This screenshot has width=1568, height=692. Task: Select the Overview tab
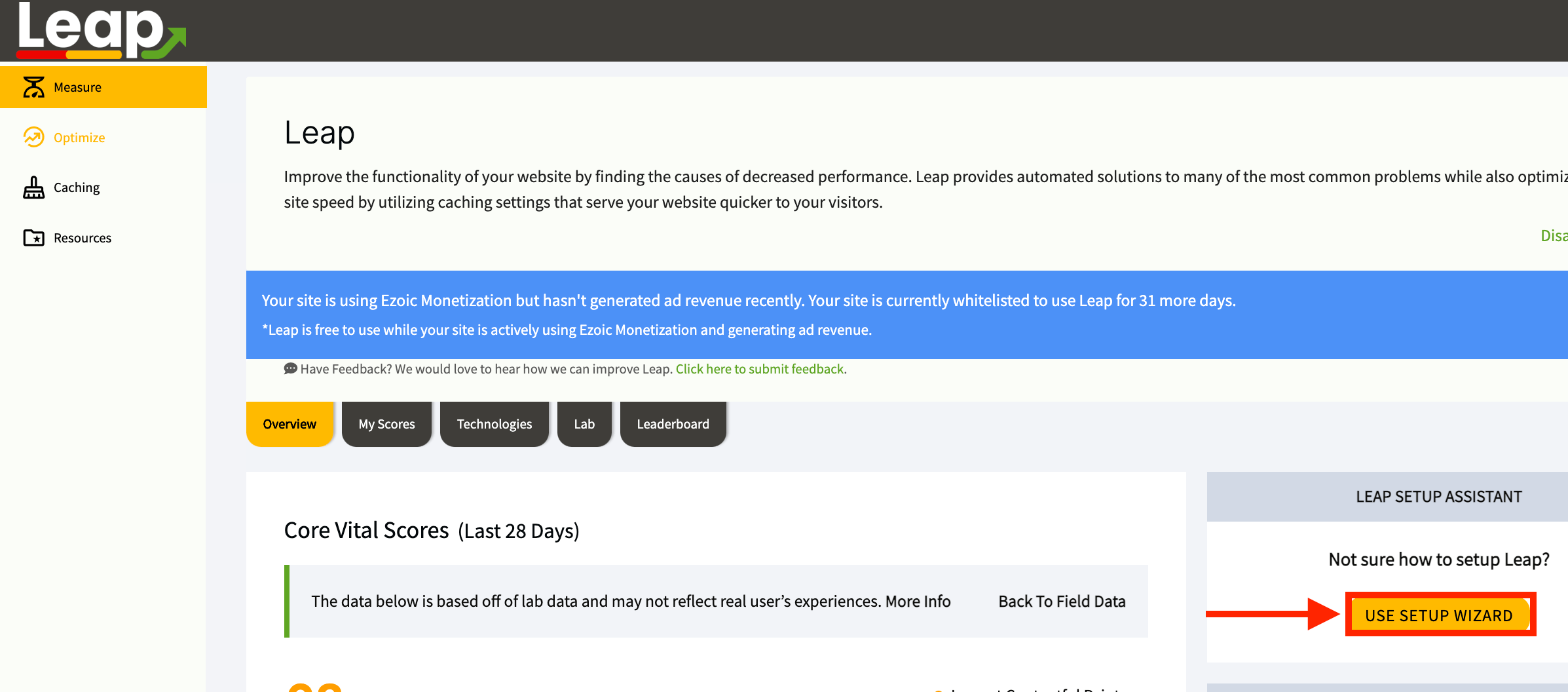pos(289,424)
